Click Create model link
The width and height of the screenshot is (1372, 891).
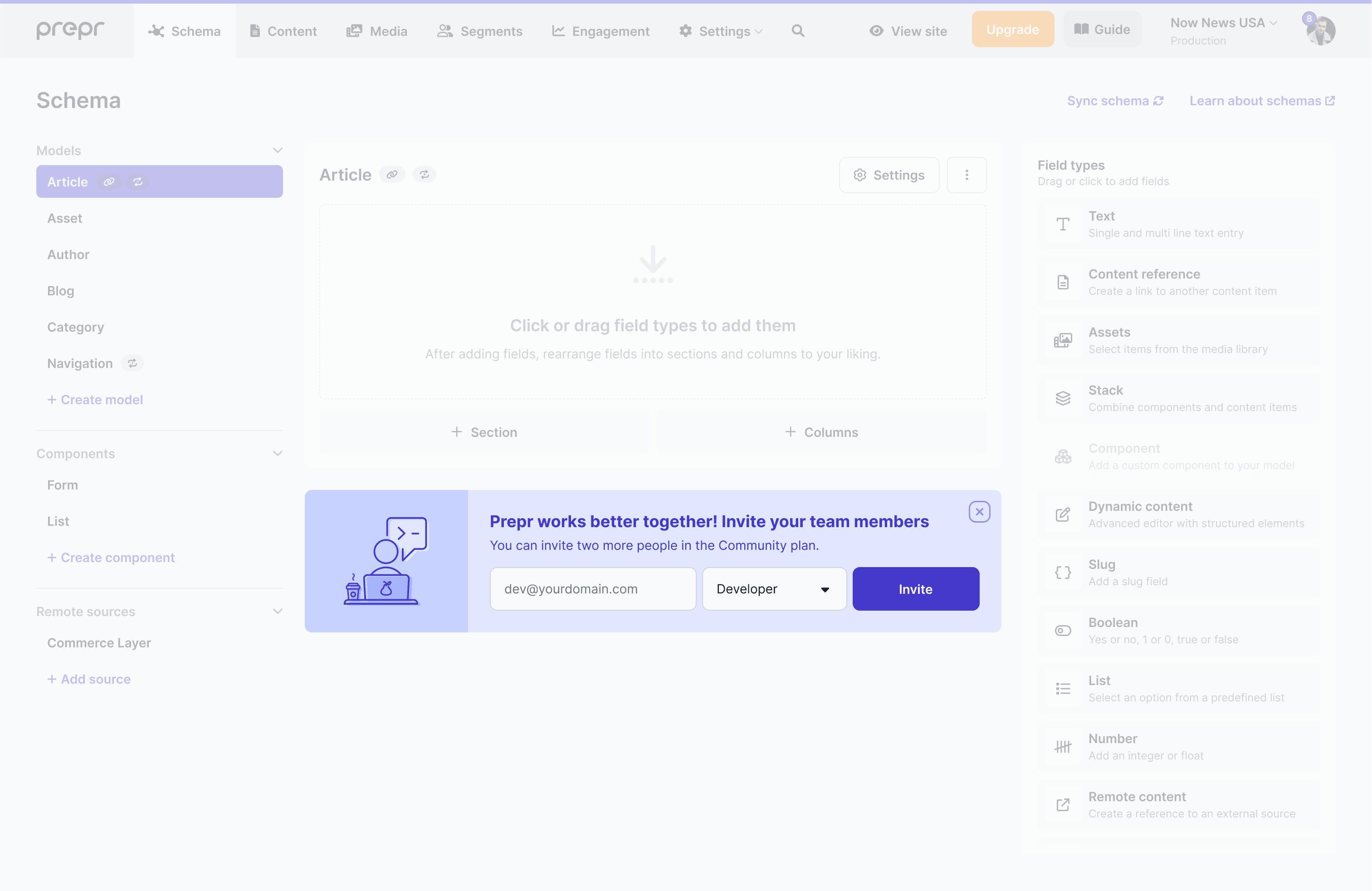coord(95,400)
